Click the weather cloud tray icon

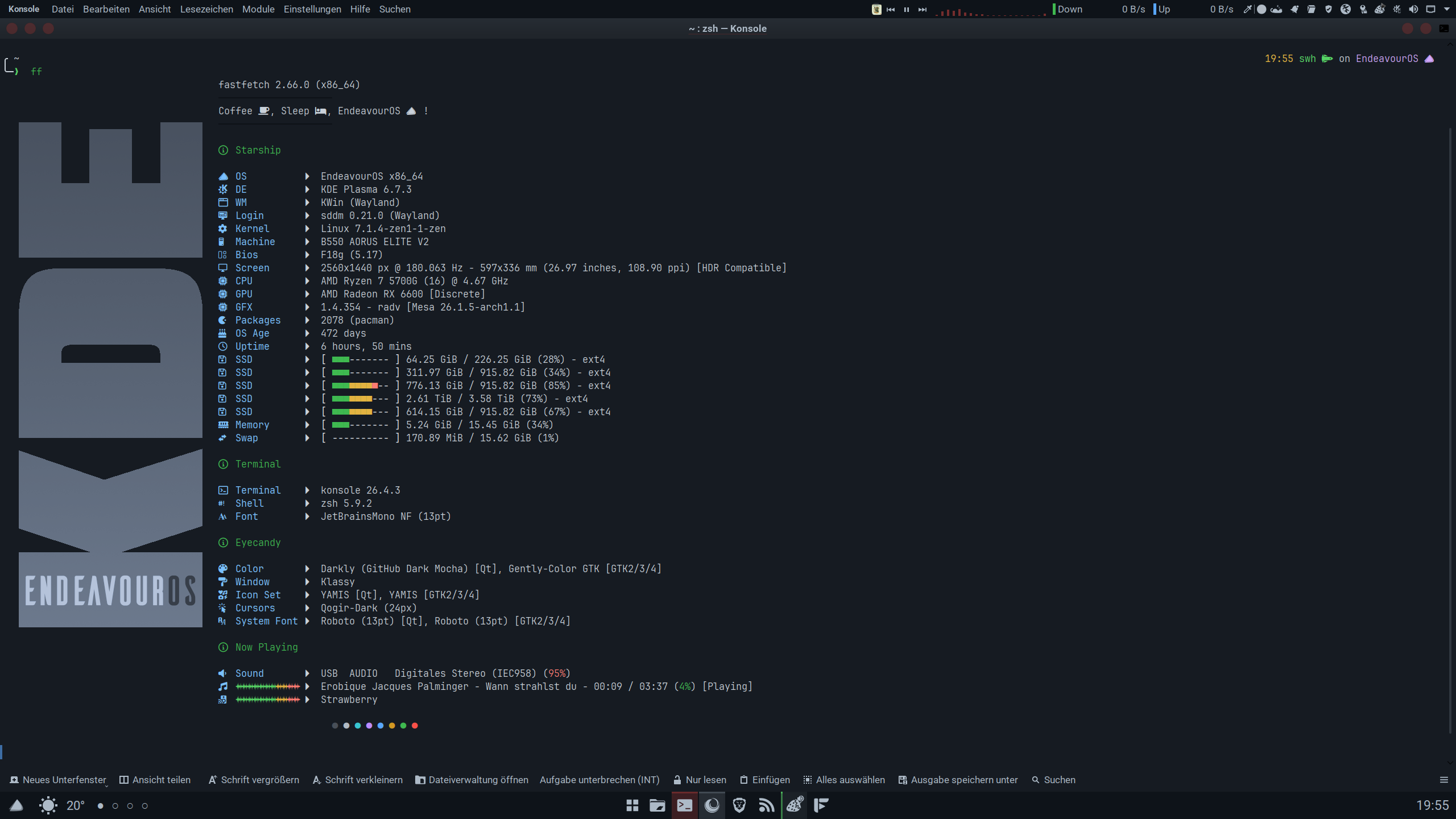tap(1276, 9)
